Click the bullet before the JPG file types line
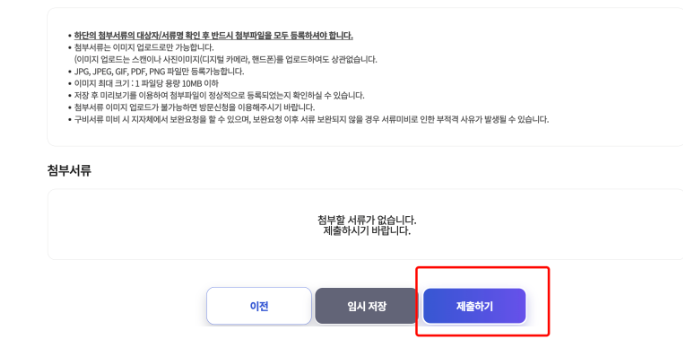683x361 pixels. tap(70, 72)
